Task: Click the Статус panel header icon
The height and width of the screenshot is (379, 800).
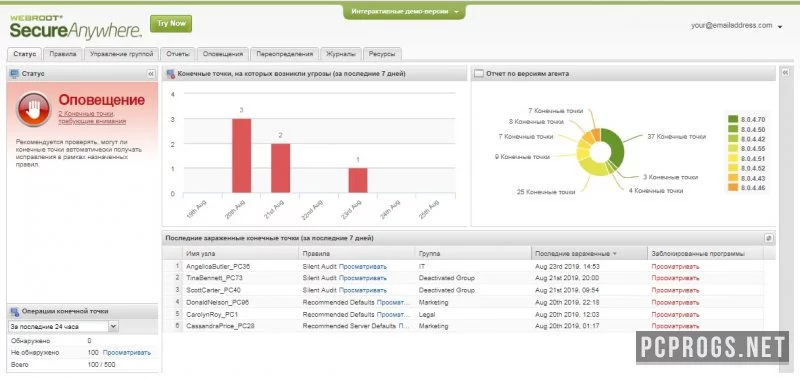Action: [14, 74]
